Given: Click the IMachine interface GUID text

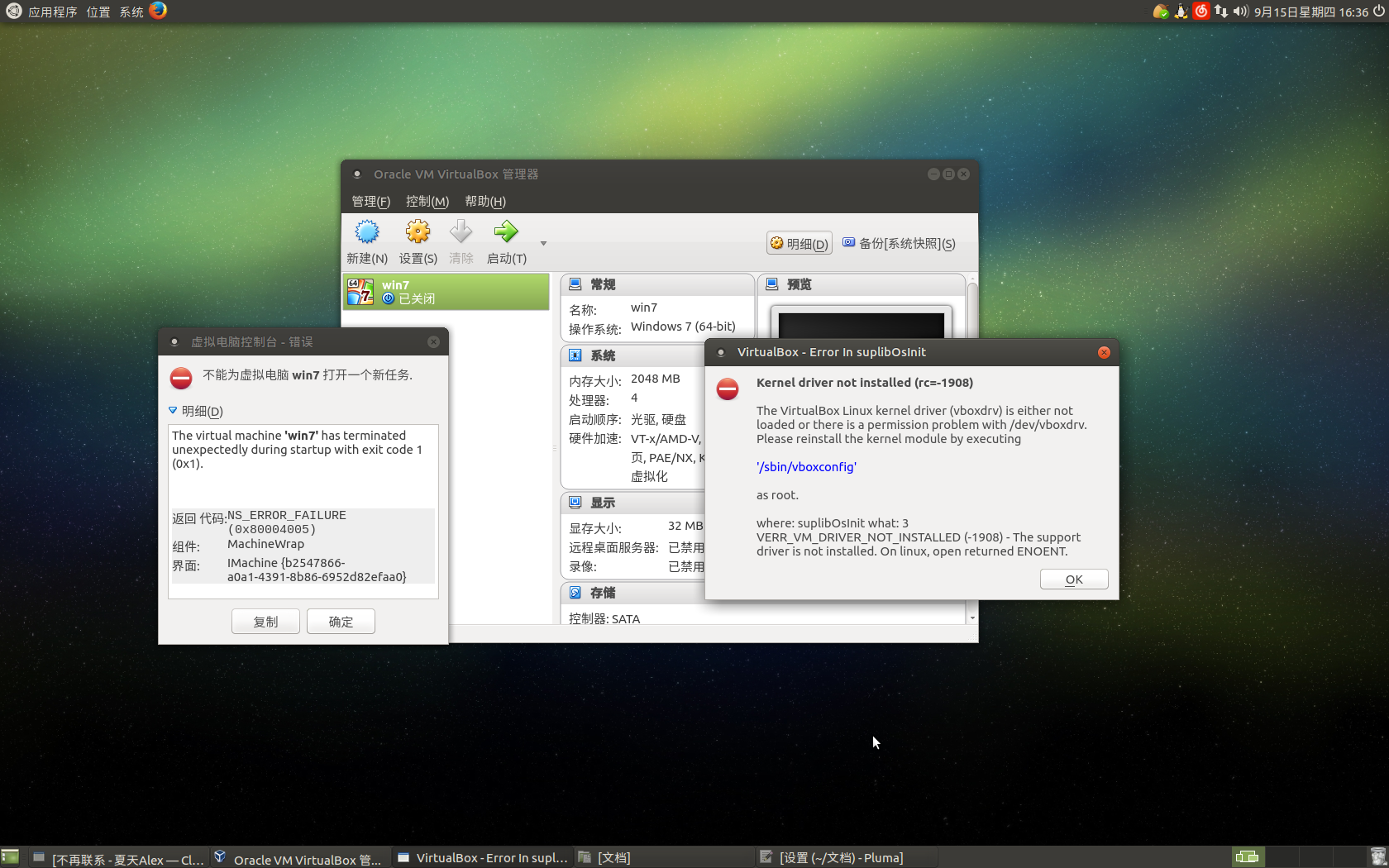Looking at the screenshot, I should (x=317, y=570).
